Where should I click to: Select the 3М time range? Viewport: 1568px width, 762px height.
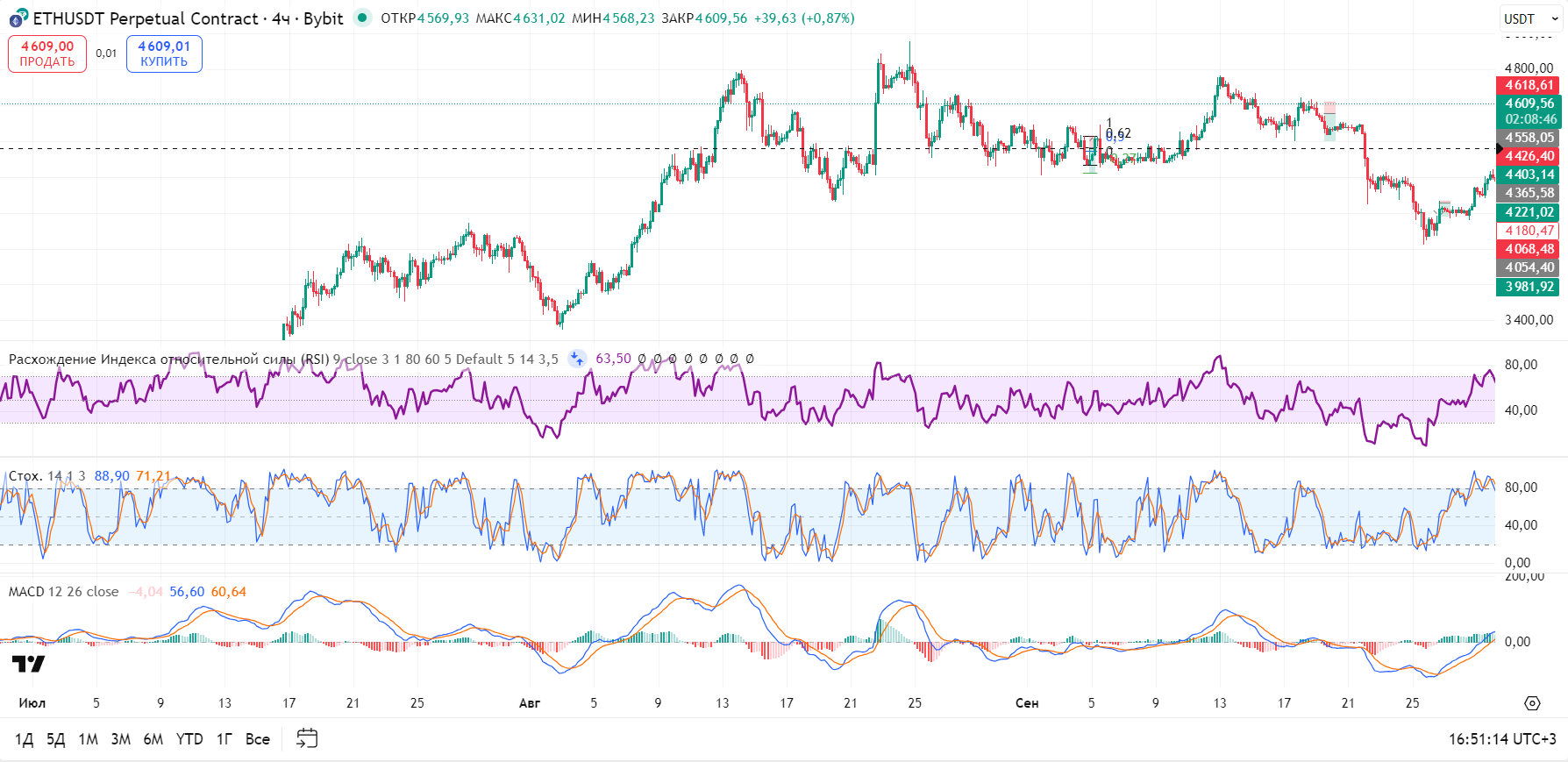[x=121, y=739]
